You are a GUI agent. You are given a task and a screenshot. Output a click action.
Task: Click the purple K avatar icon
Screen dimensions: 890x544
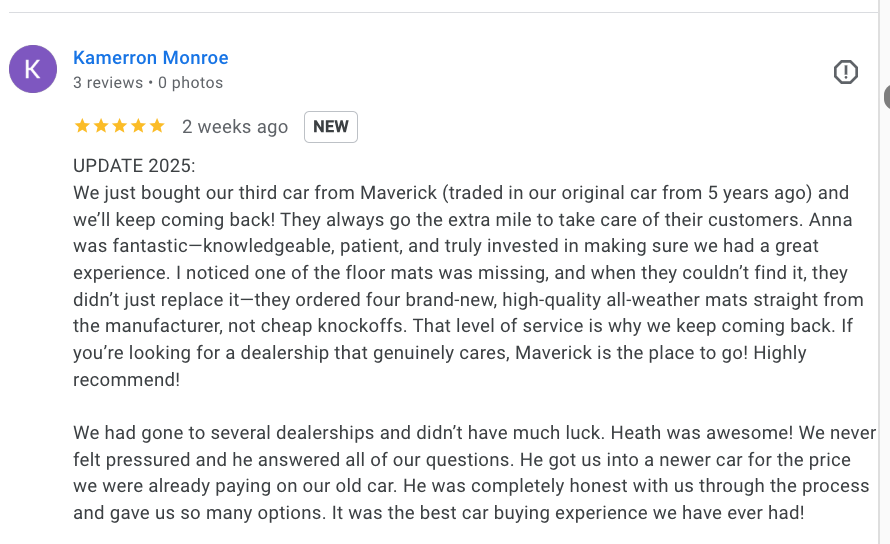(33, 69)
